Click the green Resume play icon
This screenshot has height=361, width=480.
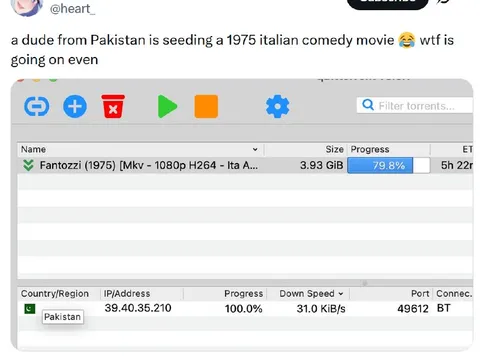click(x=167, y=106)
